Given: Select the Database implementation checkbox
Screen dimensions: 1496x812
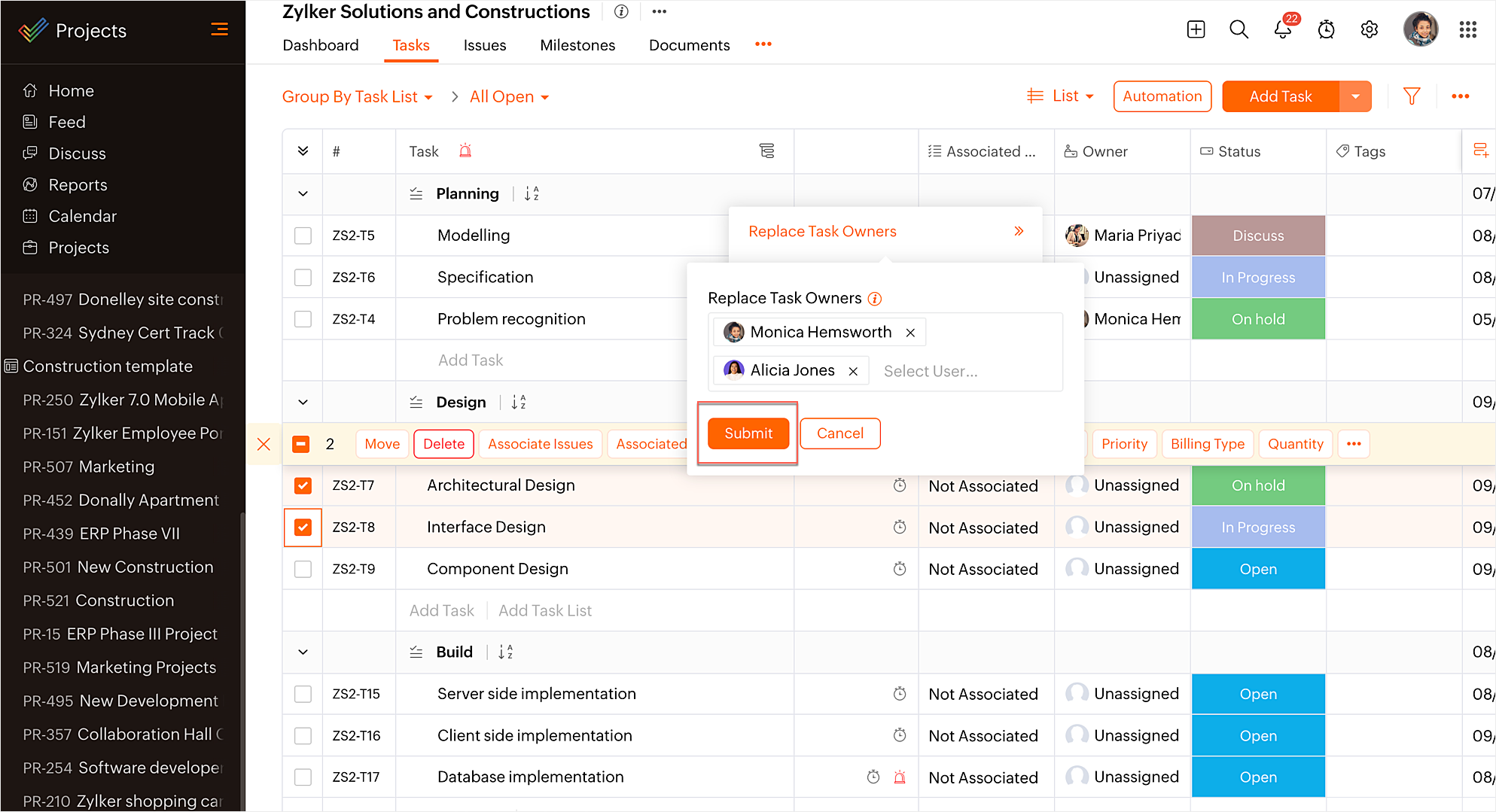Looking at the screenshot, I should click(303, 777).
